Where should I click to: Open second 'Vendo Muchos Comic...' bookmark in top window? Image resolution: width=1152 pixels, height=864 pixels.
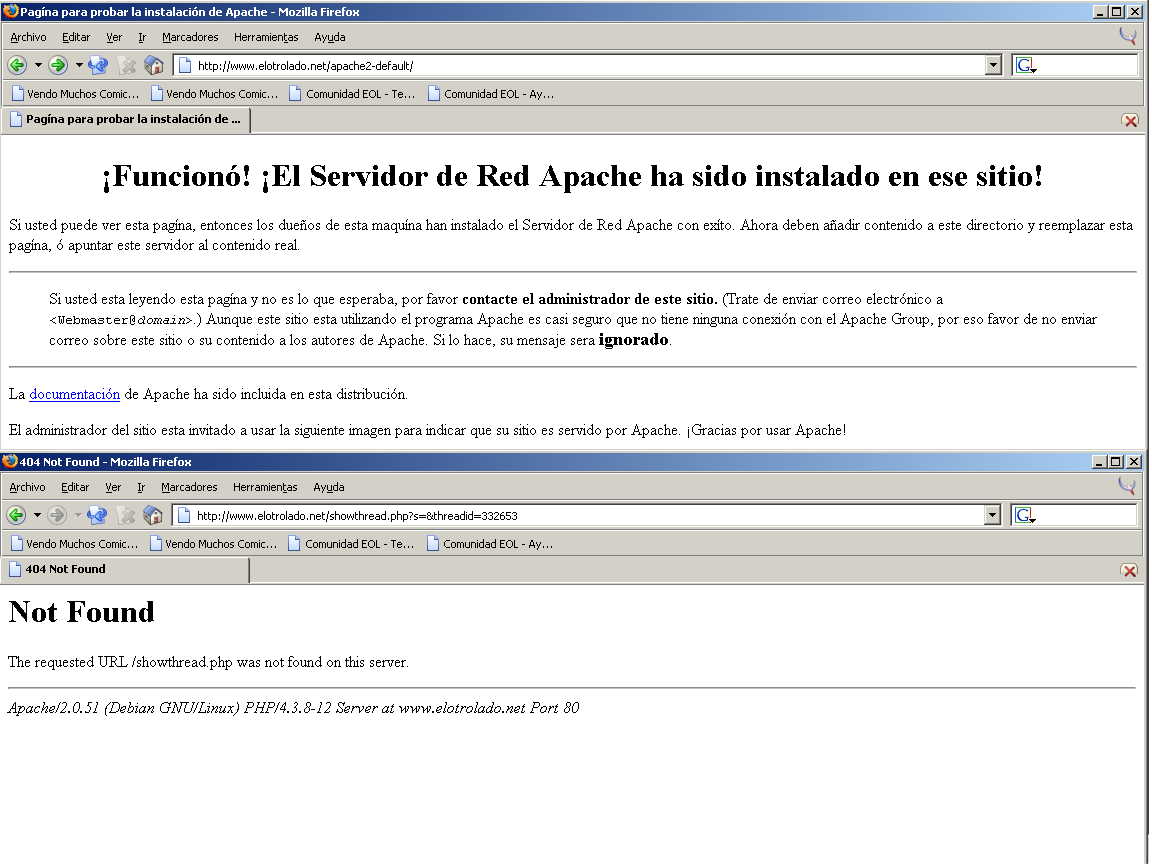pos(214,93)
